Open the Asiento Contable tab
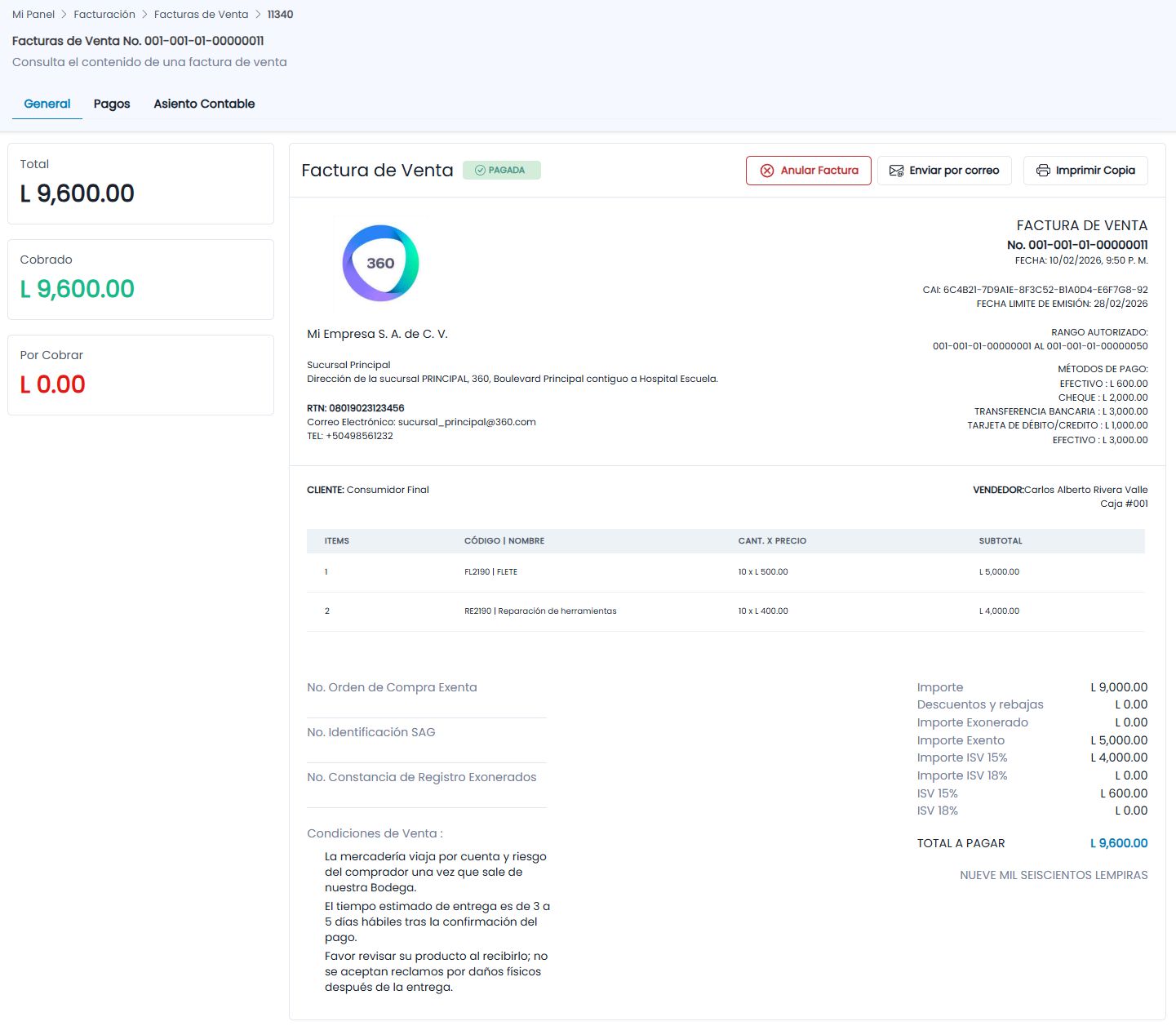 pyautogui.click(x=204, y=104)
